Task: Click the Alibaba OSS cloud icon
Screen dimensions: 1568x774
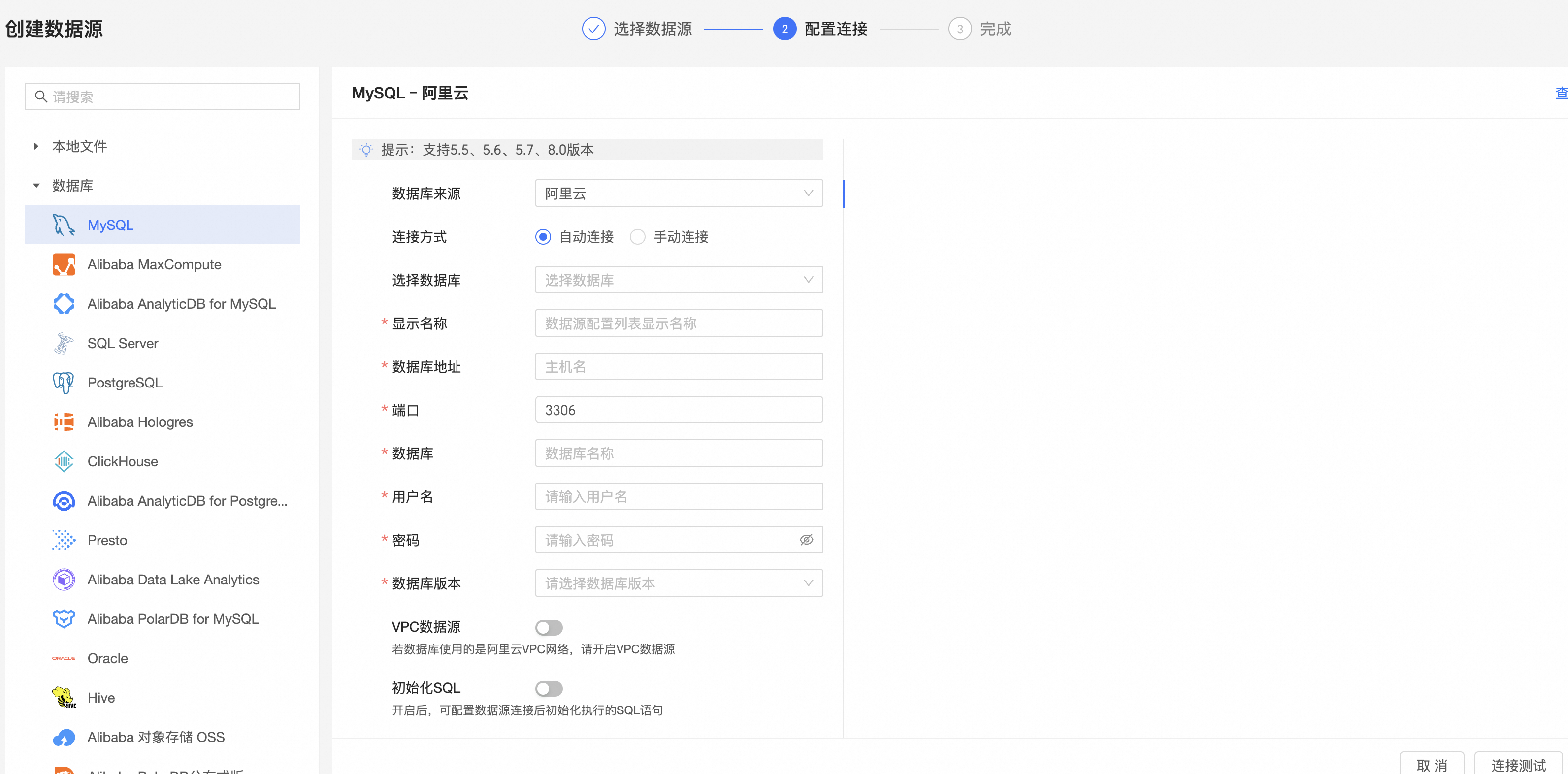Action: 64,738
